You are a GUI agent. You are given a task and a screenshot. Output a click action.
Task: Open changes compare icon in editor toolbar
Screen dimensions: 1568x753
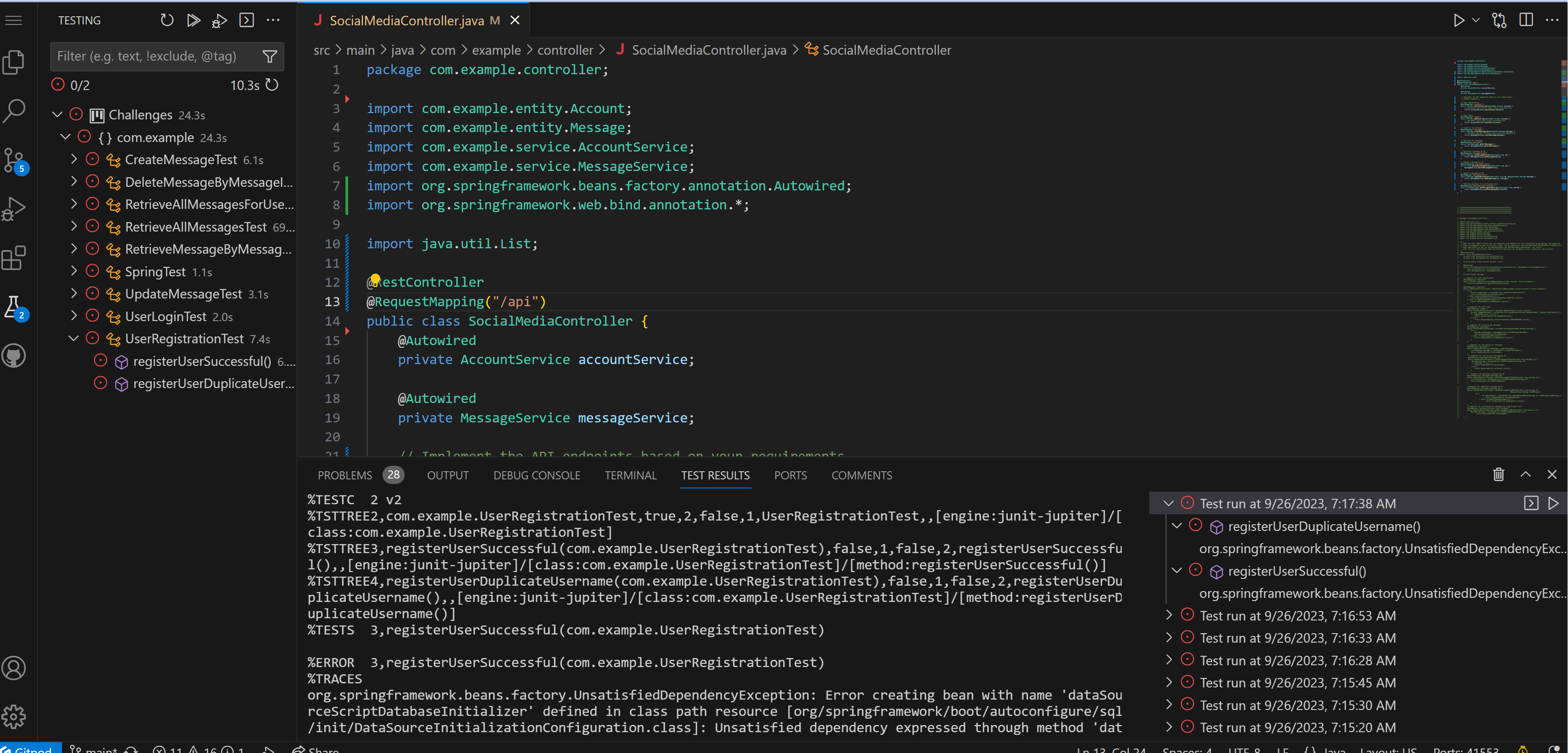pos(1499,20)
